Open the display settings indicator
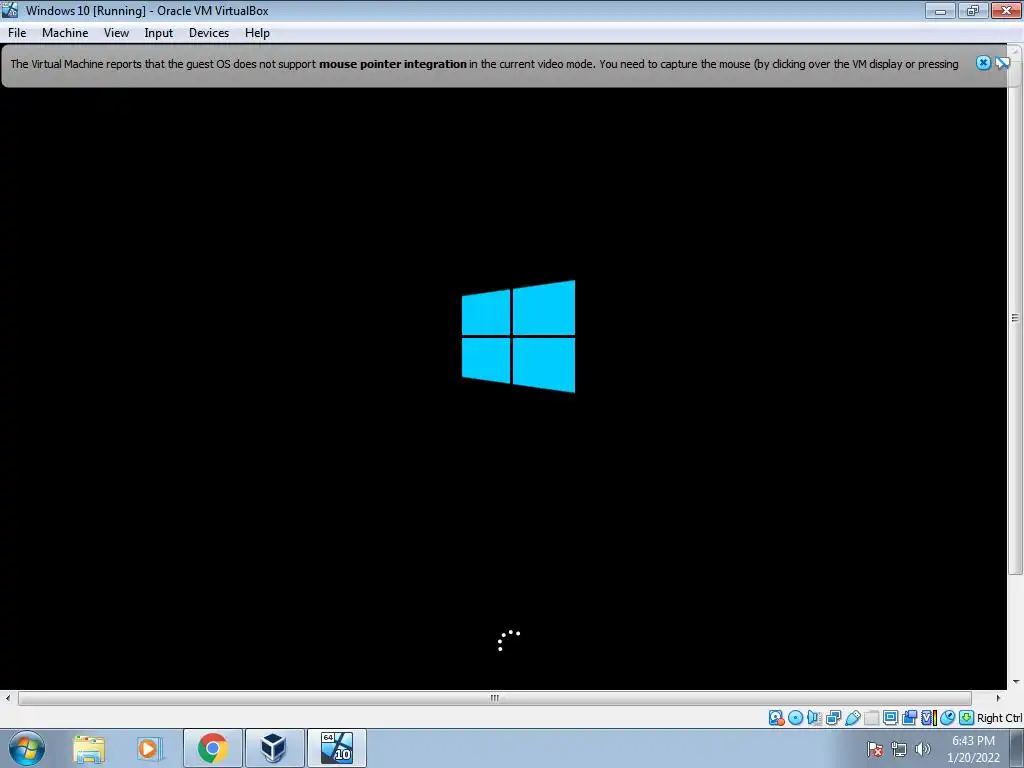This screenshot has height=768, width=1024. 890,718
